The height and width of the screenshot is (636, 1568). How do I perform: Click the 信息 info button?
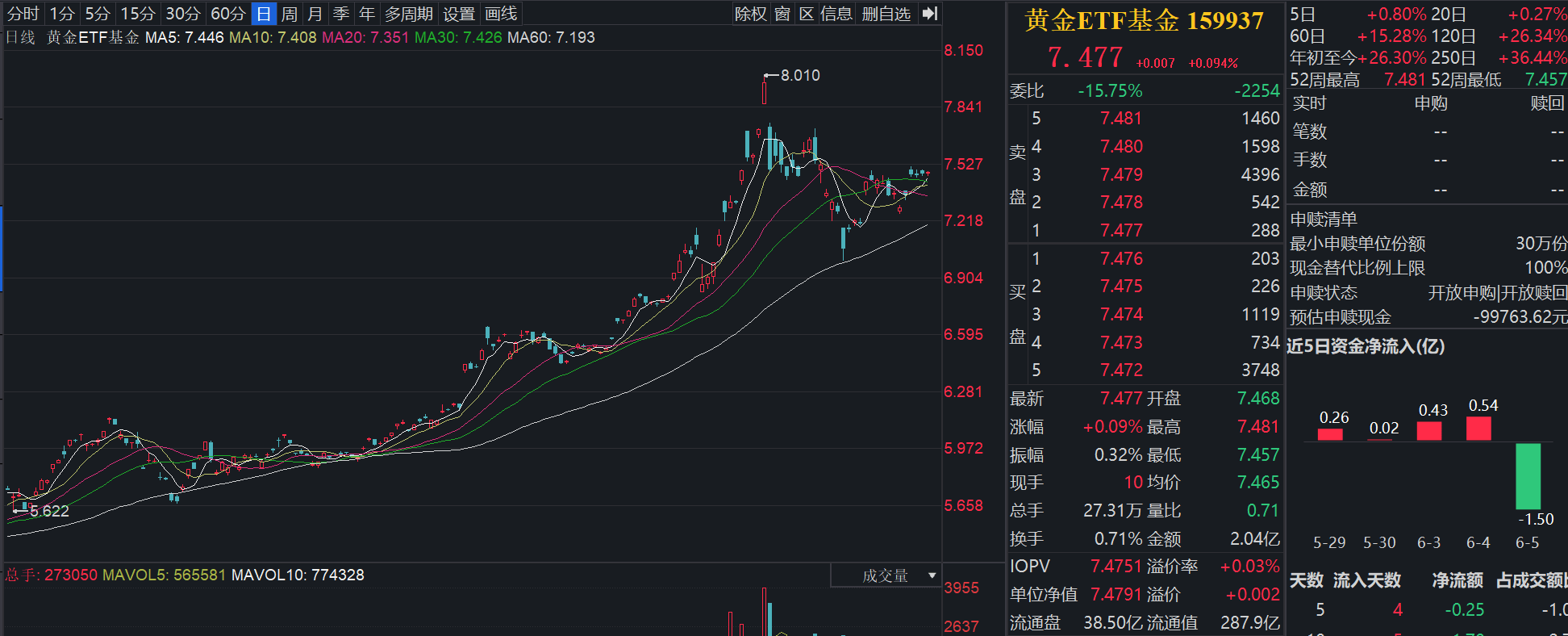point(836,14)
